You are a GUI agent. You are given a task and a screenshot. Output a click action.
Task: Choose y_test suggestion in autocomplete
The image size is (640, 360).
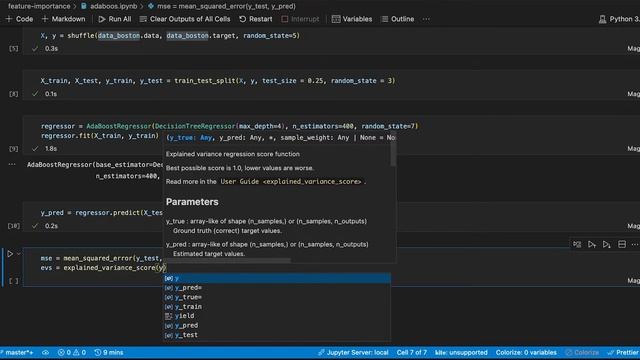click(277, 335)
